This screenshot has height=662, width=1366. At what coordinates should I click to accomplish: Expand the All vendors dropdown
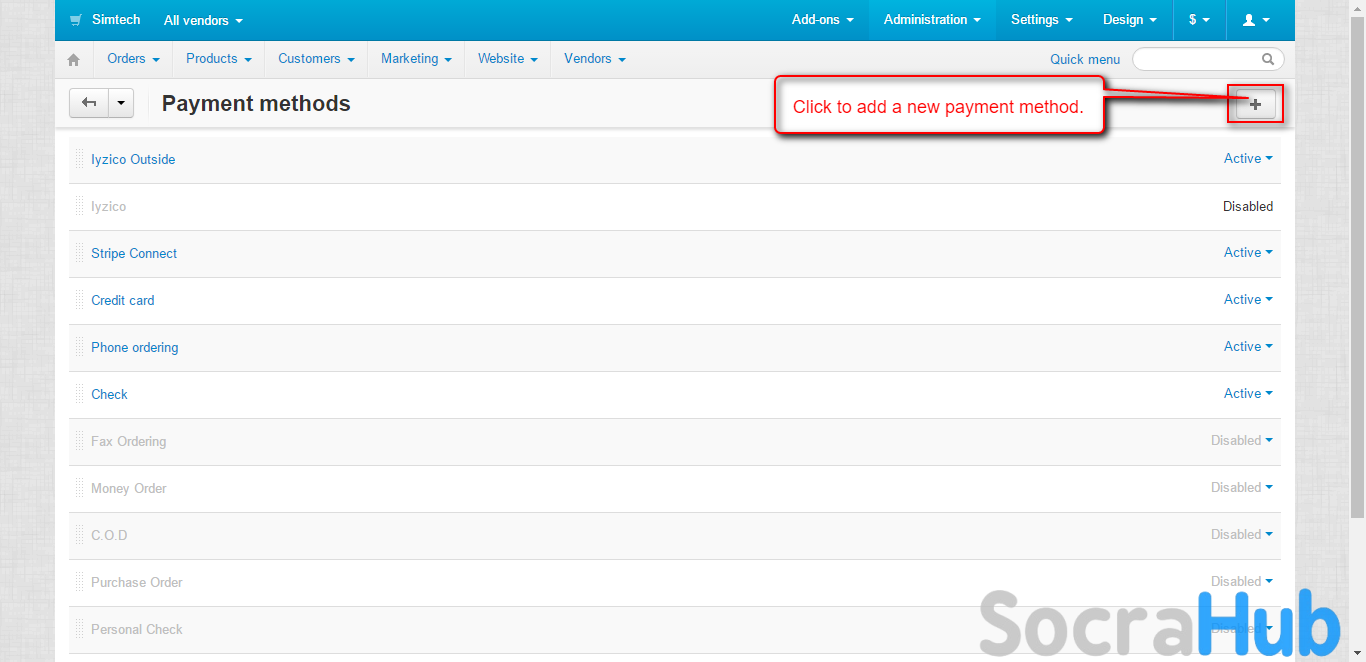coord(203,20)
